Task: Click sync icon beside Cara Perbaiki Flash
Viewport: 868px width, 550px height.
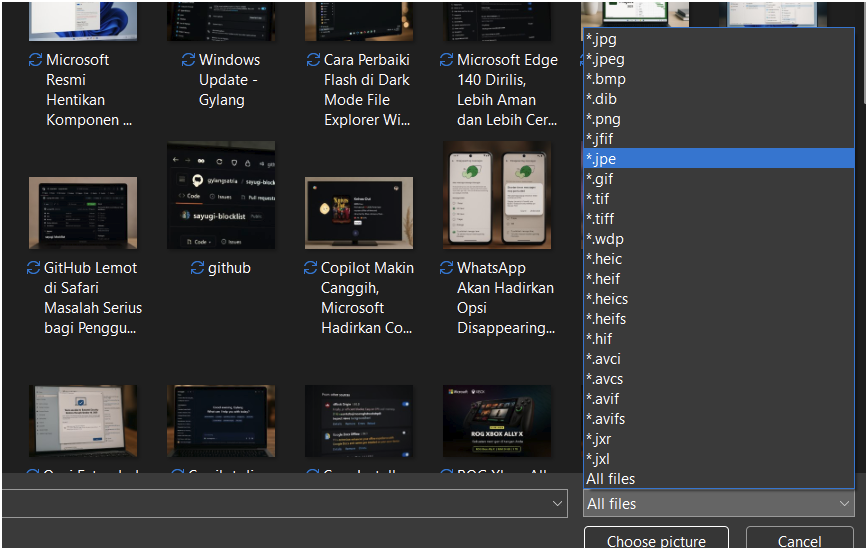Action: coord(313,59)
